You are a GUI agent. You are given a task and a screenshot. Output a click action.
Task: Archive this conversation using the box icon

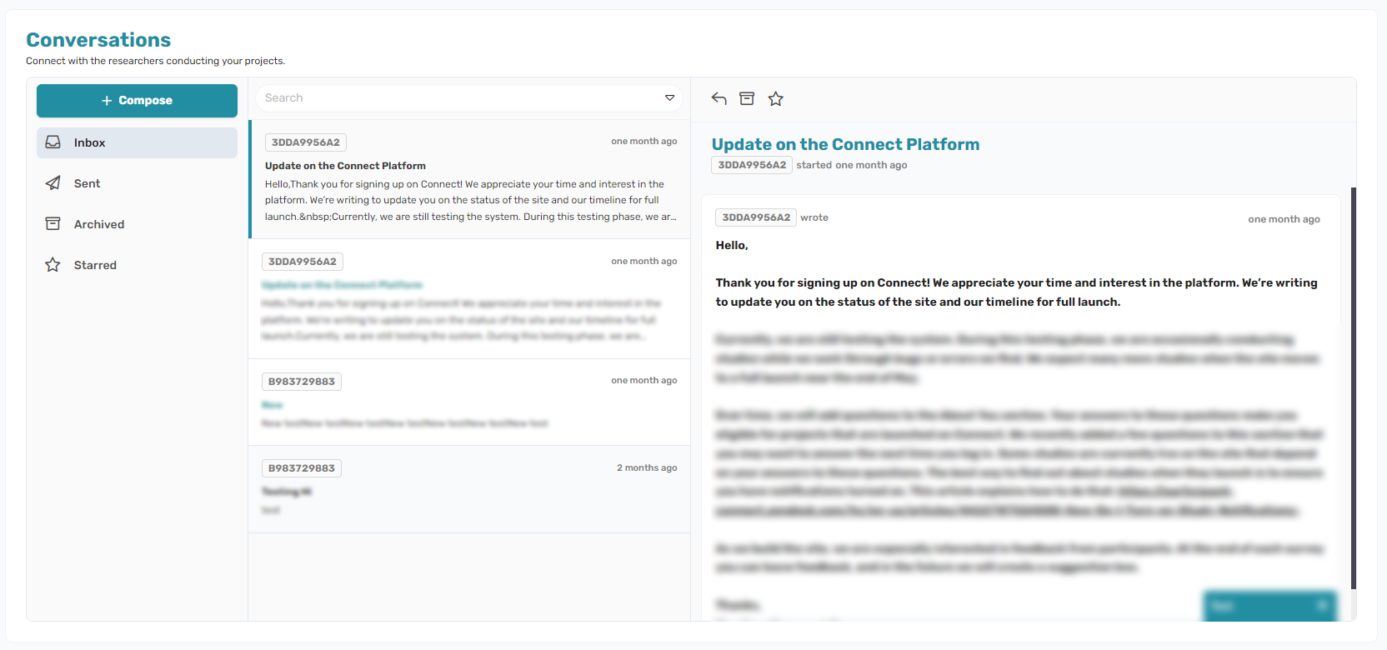746,98
